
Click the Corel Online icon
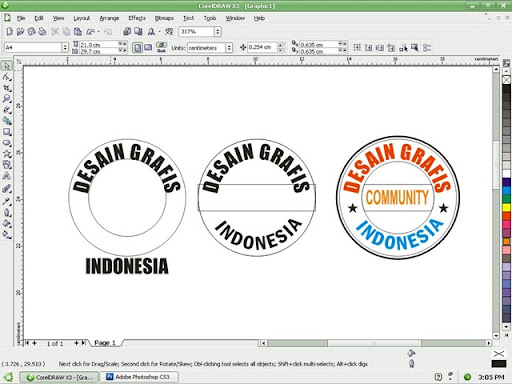[169, 31]
